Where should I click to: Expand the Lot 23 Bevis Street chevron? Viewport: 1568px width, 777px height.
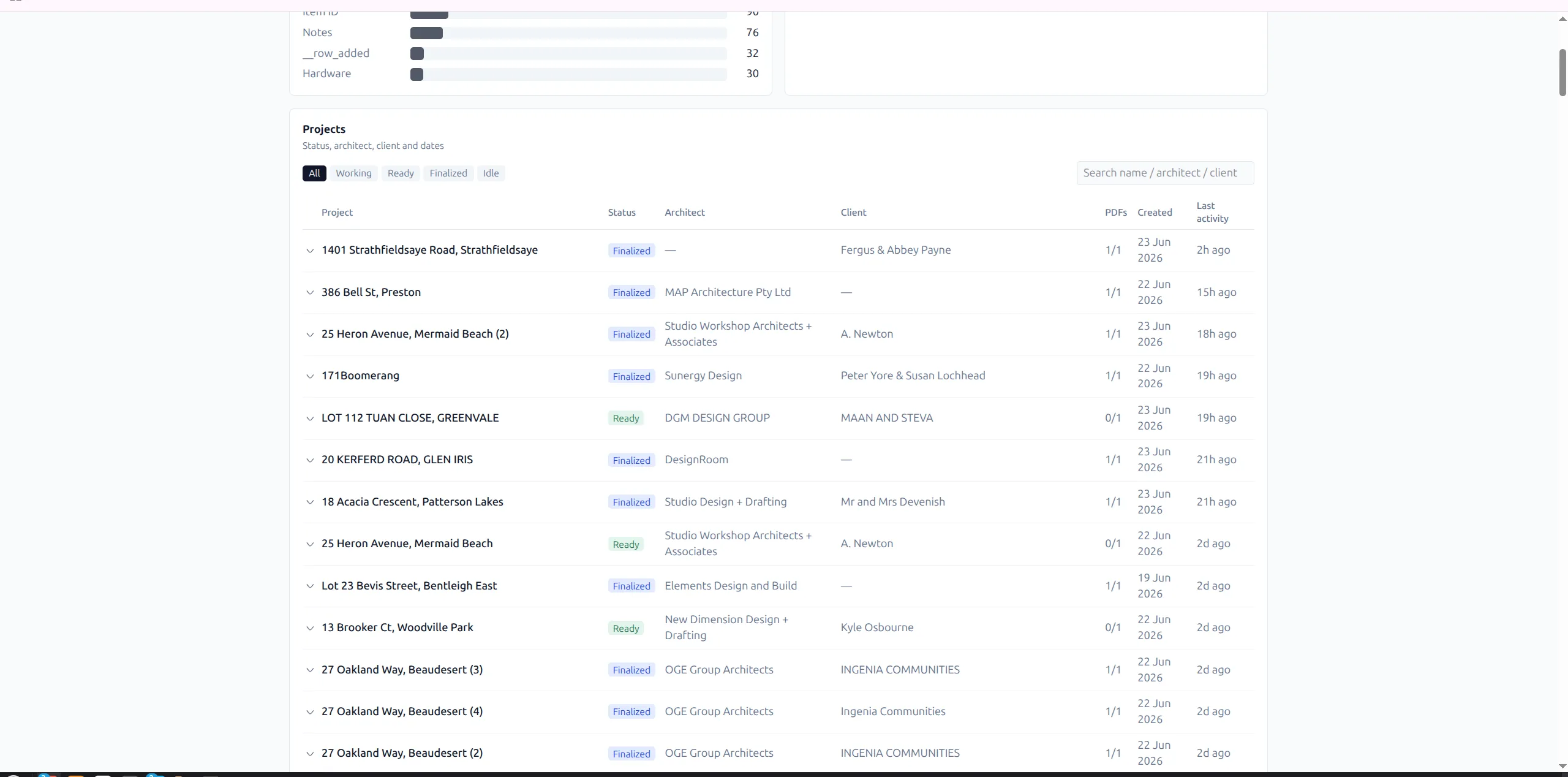[310, 586]
